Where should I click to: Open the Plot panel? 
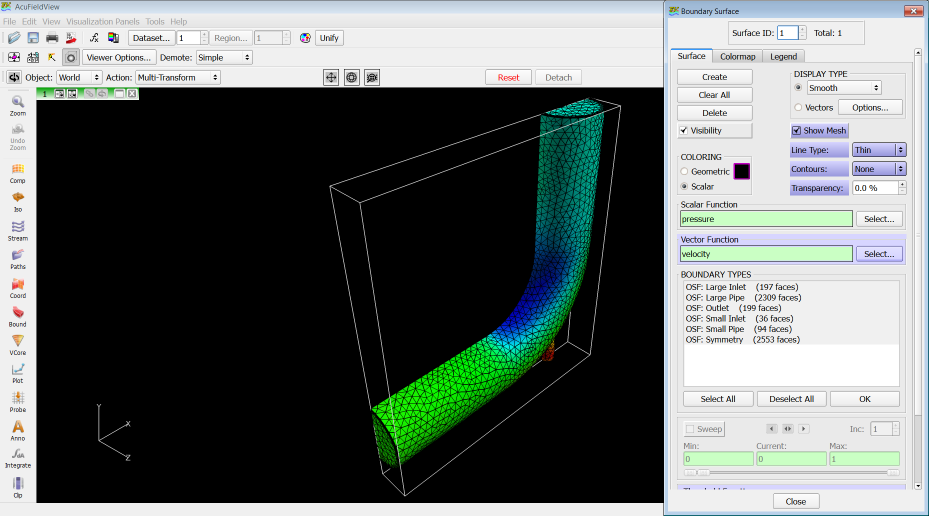pos(17,373)
